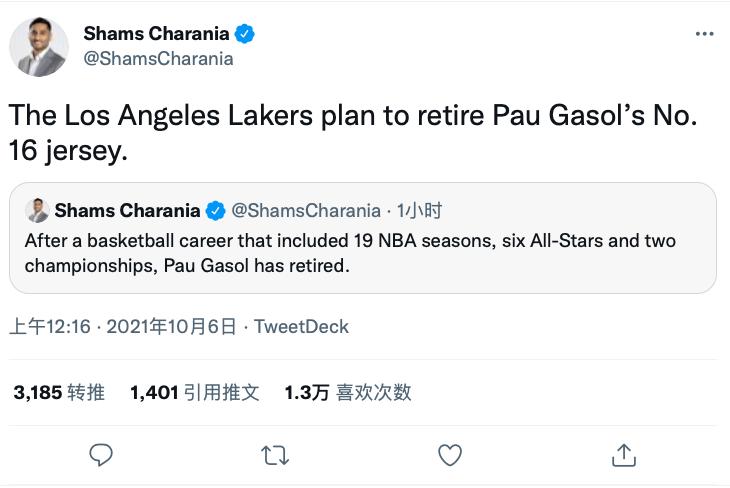Like the tweet with heart icon
The height and width of the screenshot is (488, 730).
click(x=450, y=455)
